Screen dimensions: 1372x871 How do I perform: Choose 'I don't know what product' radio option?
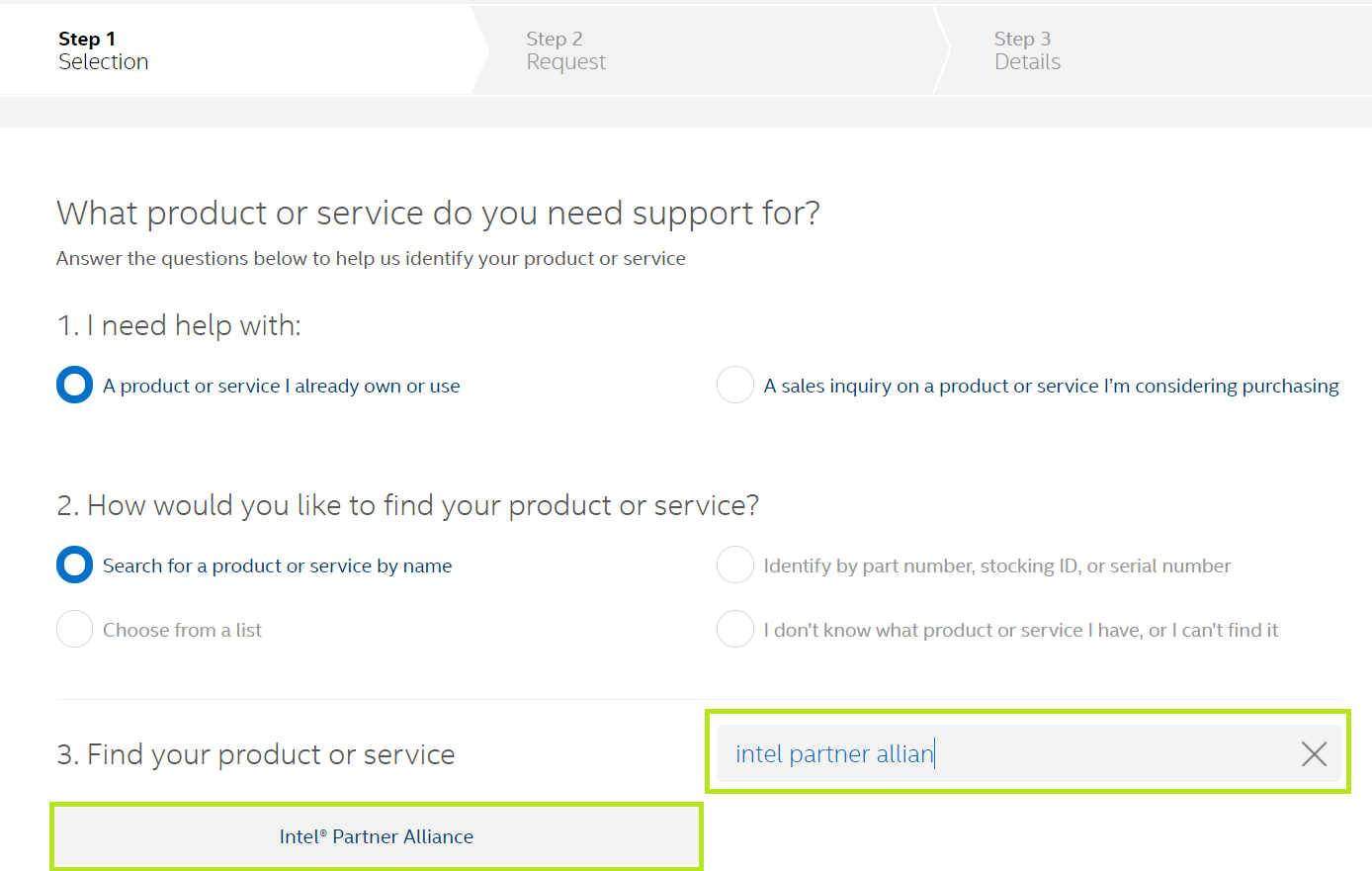tap(735, 630)
